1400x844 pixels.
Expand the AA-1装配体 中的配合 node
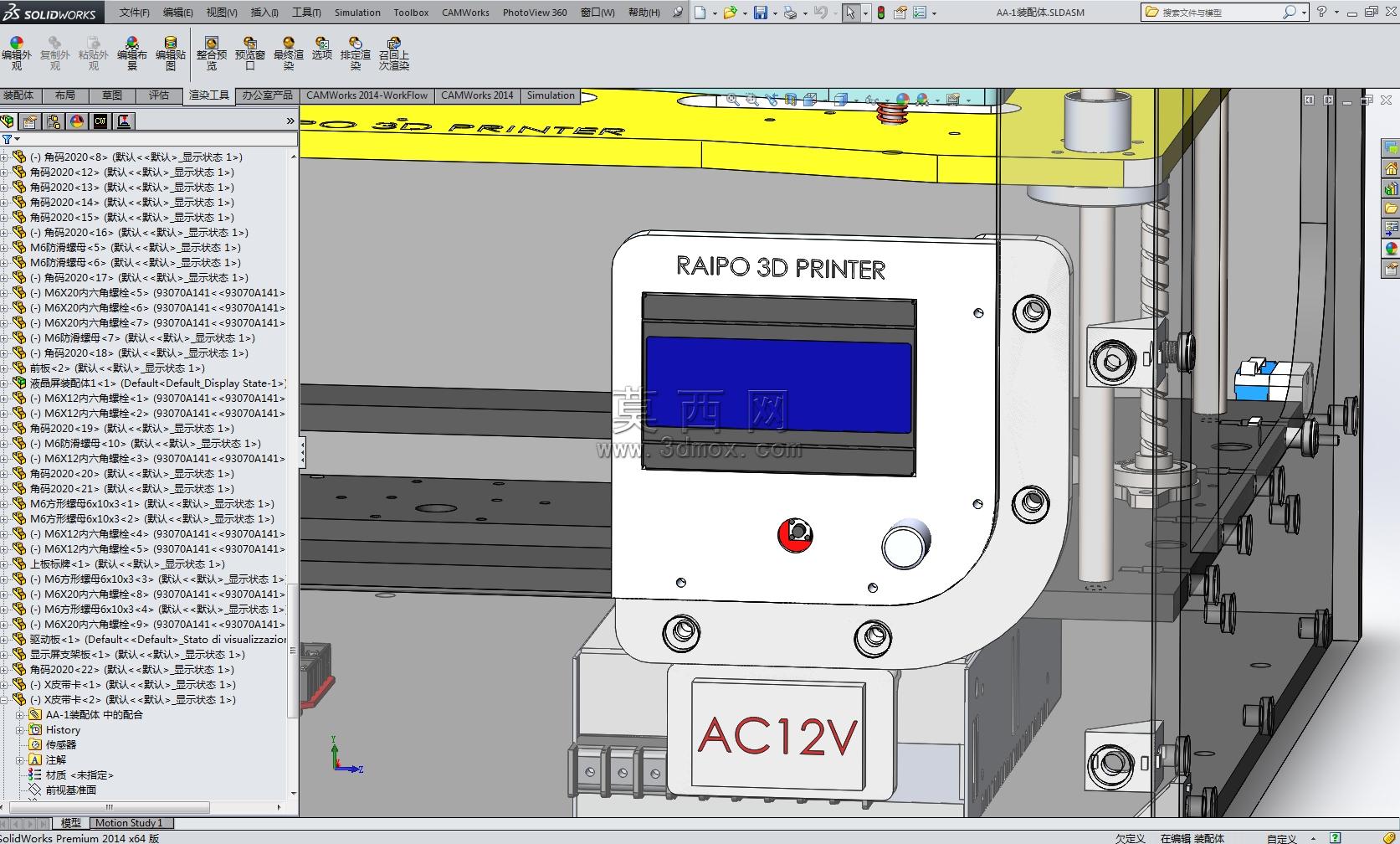pos(20,715)
